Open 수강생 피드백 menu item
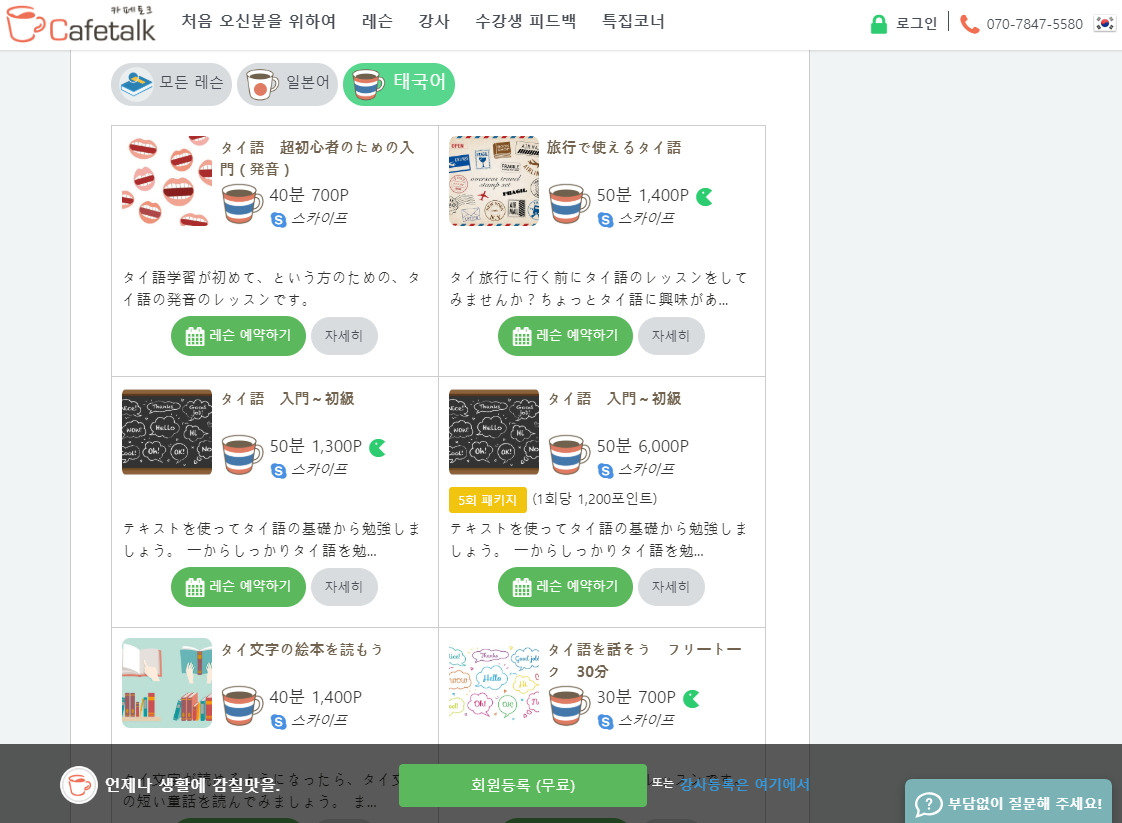Viewport: 1122px width, 823px height. (525, 21)
